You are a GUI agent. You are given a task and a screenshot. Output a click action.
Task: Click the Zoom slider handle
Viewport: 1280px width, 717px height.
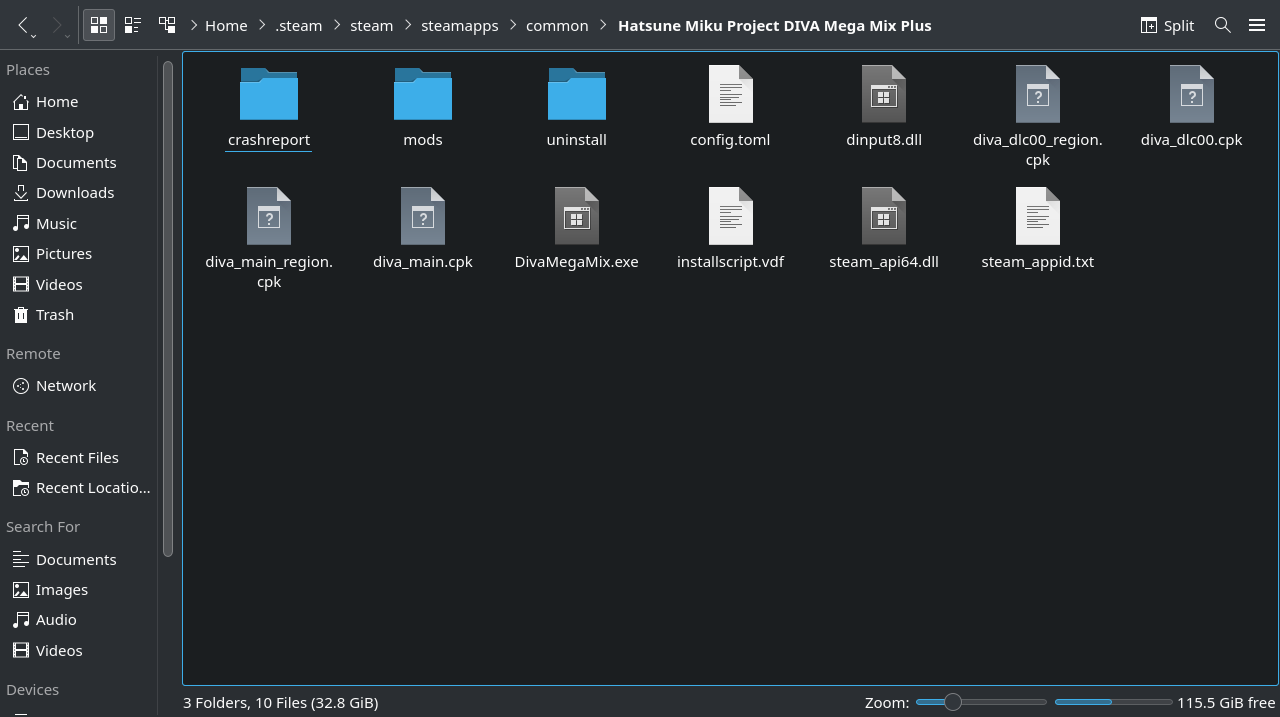click(x=952, y=702)
